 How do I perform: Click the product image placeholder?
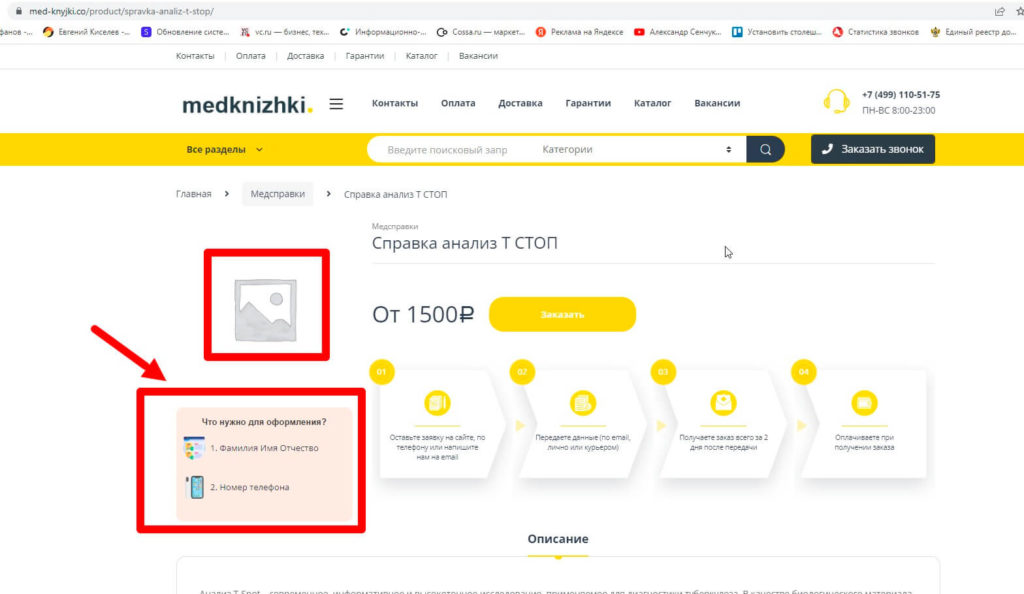coord(265,304)
